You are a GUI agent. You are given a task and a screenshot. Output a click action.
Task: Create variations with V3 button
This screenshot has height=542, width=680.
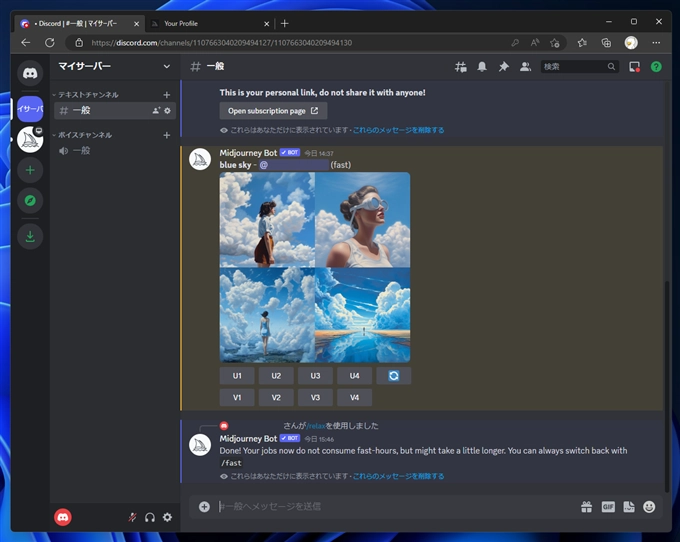pyautogui.click(x=315, y=398)
